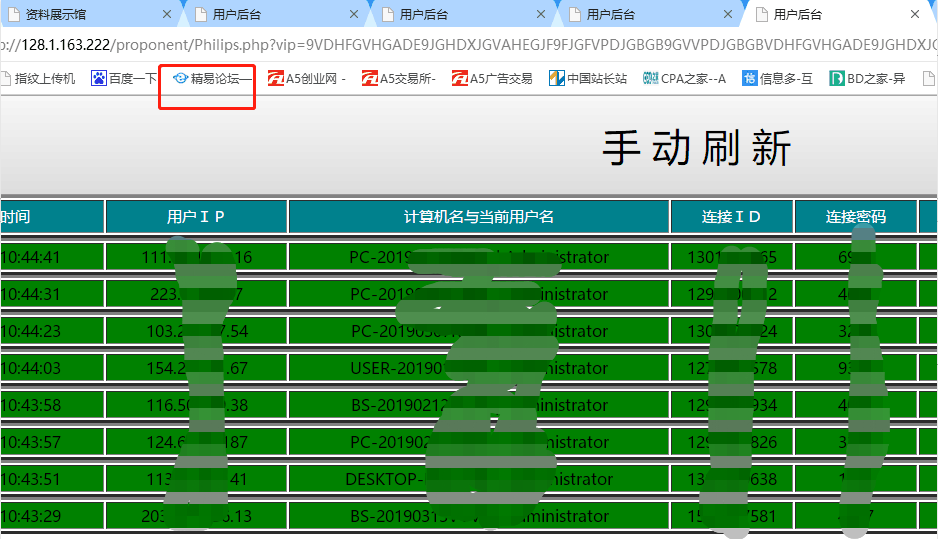
Task: Click the 精易论坛 eye favicon
Action: click(180, 78)
